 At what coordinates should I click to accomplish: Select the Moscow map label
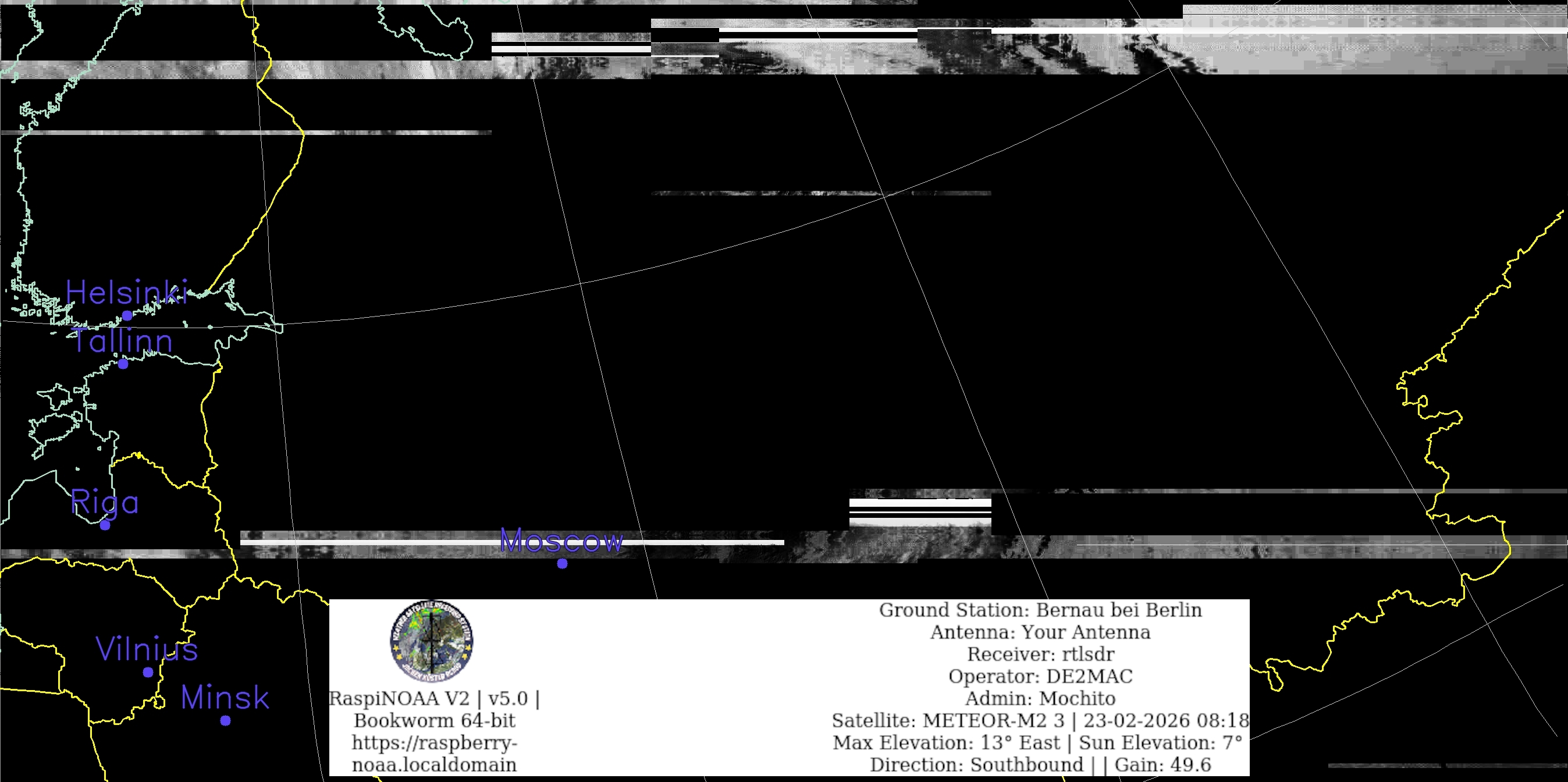pos(561,541)
